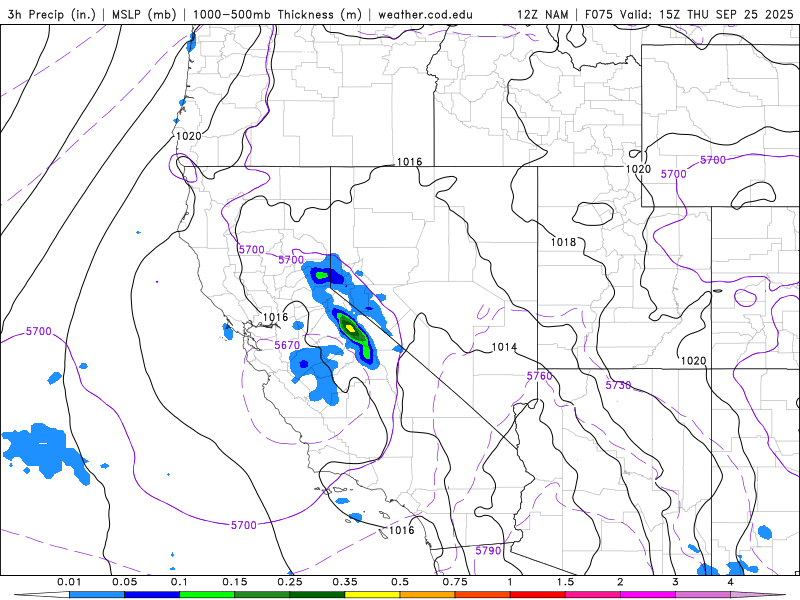Select the purple '5670' thickness label
This screenshot has width=800, height=600.
287,345
